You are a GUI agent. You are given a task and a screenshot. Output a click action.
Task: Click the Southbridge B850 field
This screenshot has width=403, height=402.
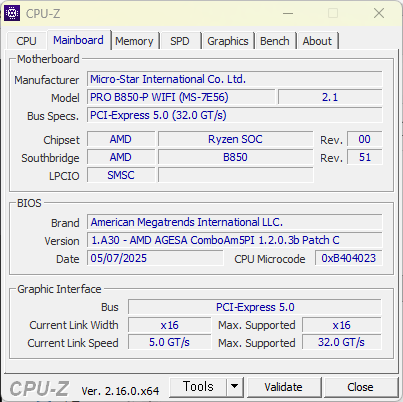click(x=235, y=157)
